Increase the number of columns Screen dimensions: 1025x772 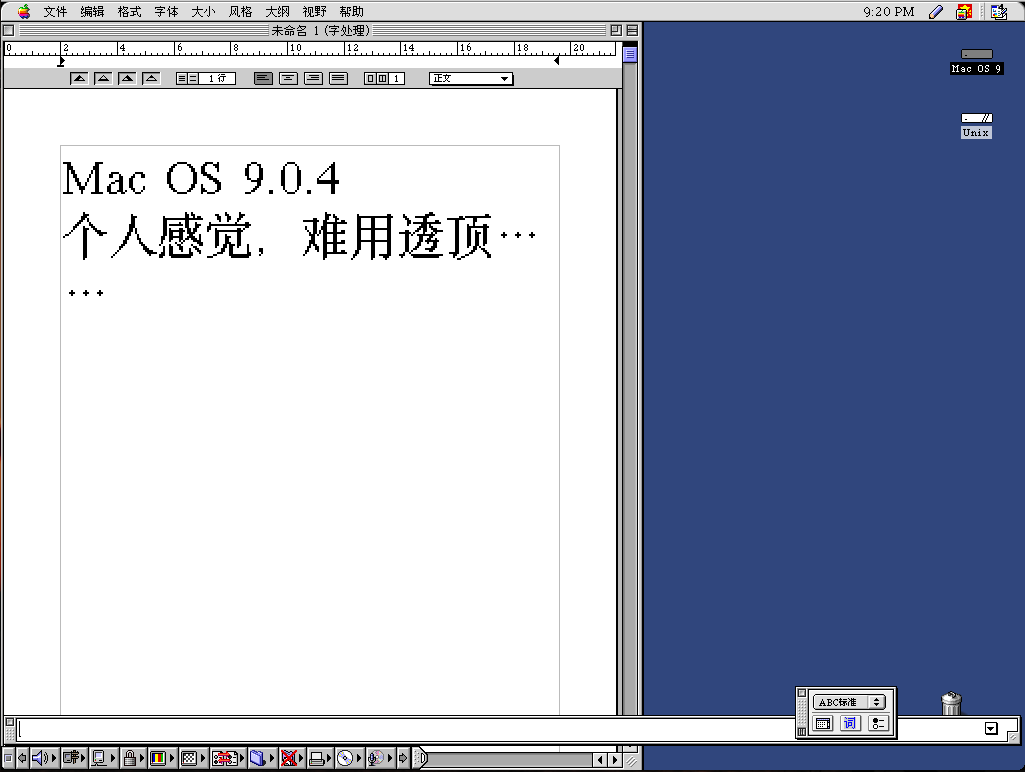382,78
